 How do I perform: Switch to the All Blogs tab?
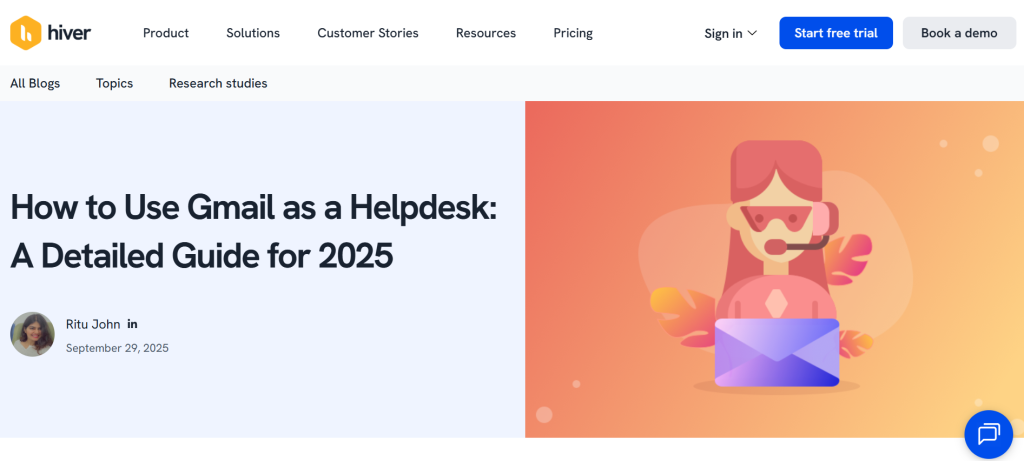click(35, 83)
